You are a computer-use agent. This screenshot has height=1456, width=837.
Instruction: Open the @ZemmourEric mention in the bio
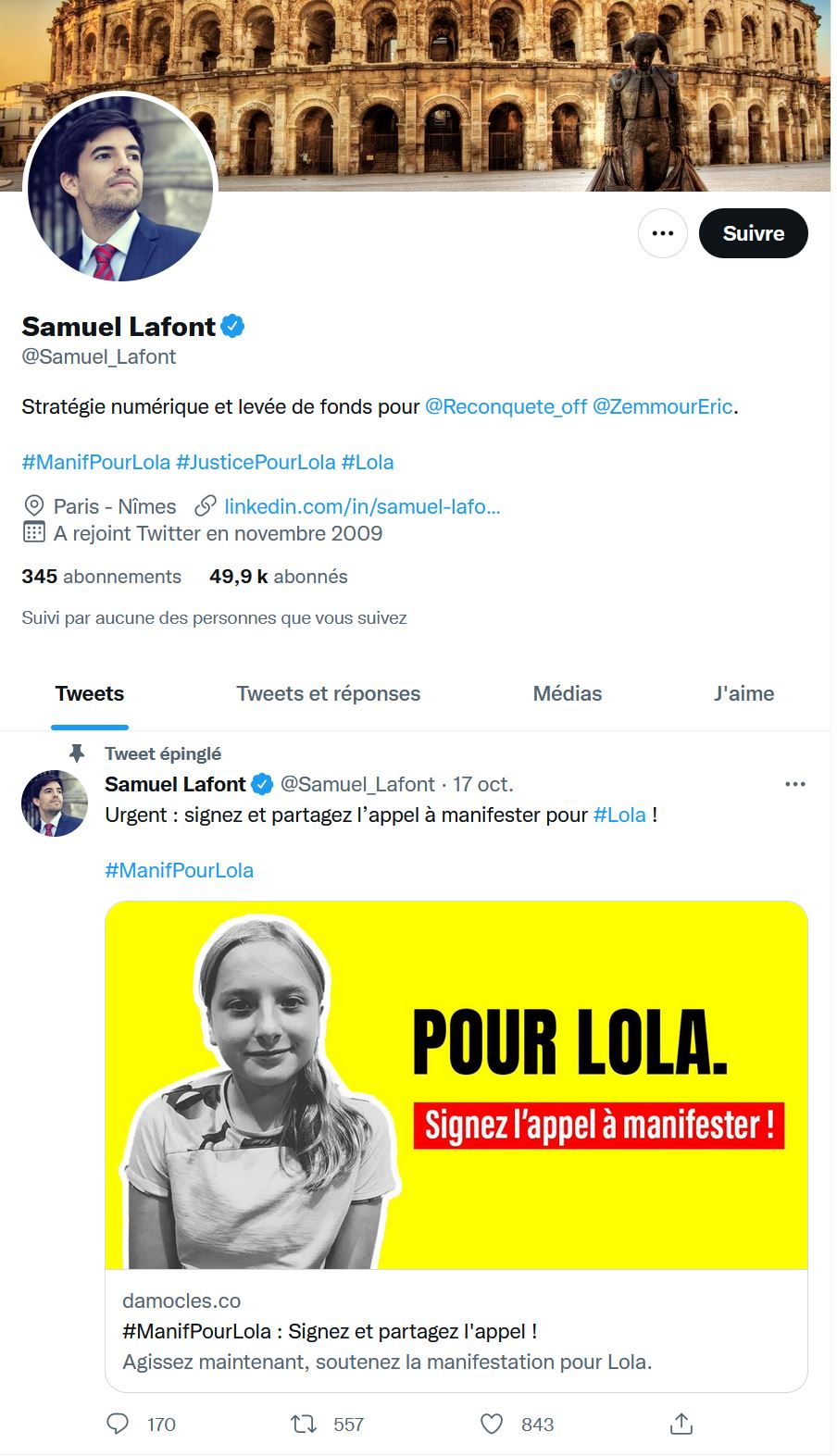[x=663, y=406]
